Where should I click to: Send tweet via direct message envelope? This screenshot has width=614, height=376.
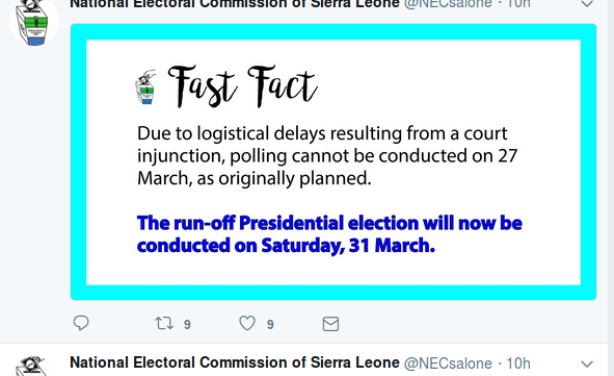coord(330,324)
